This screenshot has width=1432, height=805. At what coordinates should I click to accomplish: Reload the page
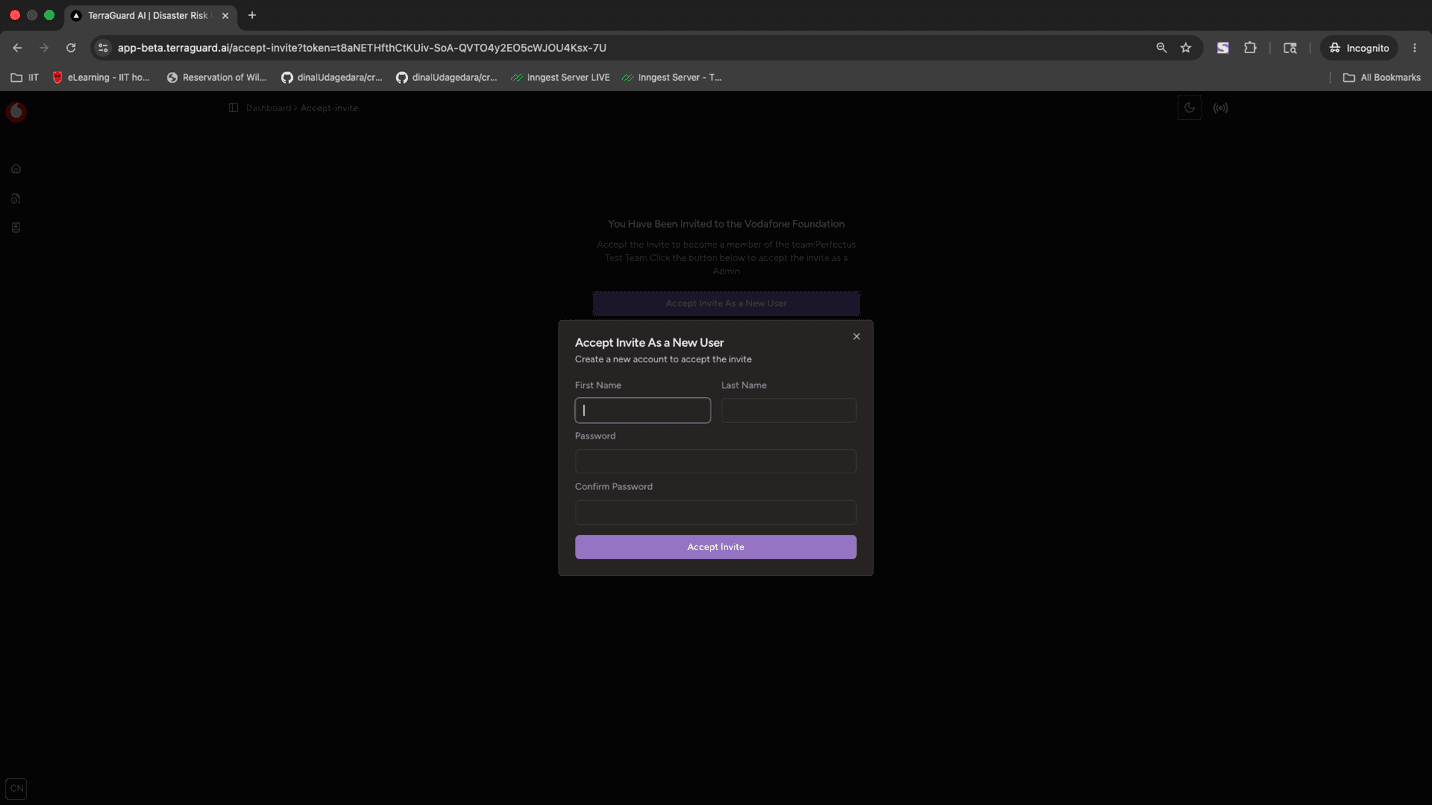(71, 48)
